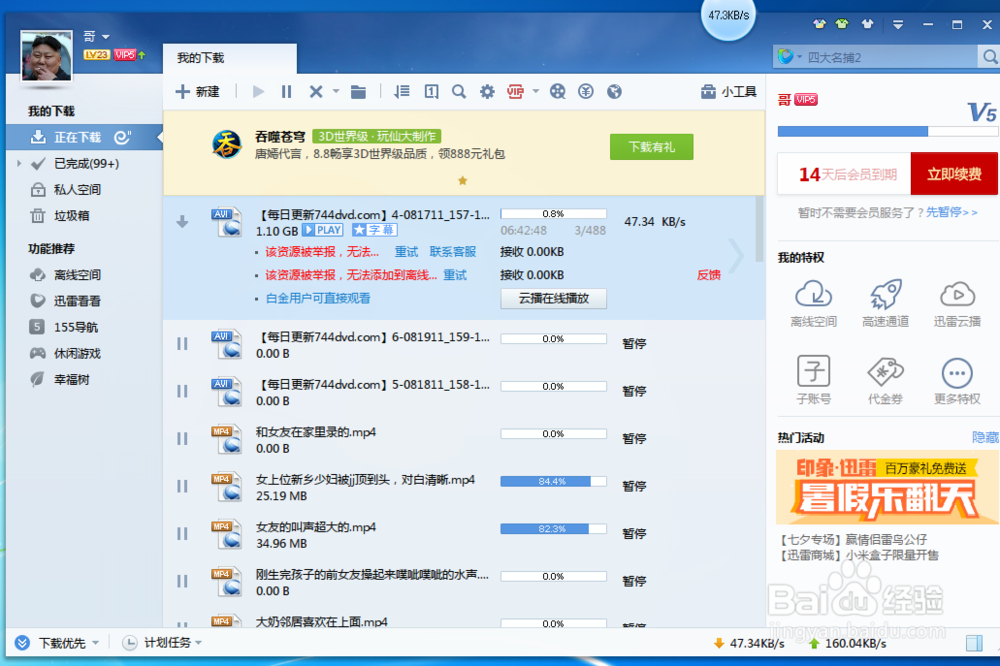Click the 新建 new task button
This screenshot has height=666, width=1000.
[198, 92]
